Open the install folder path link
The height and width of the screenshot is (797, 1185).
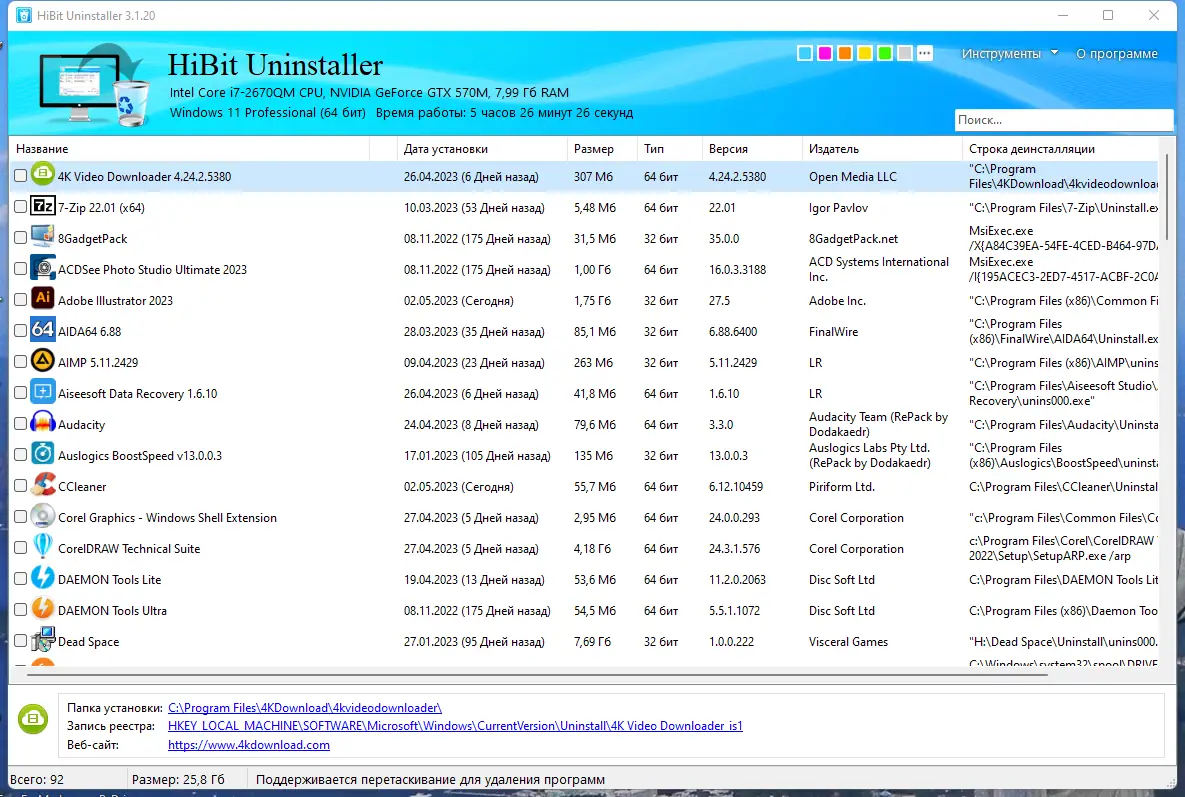pyautogui.click(x=305, y=708)
